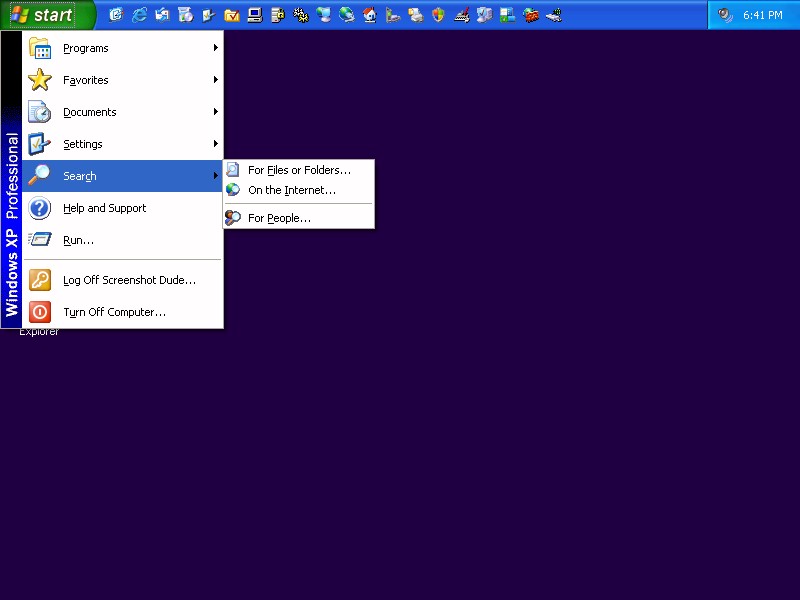Launch the envelope mail icon in quick launch
The width and height of the screenshot is (800, 600).
pos(162,15)
